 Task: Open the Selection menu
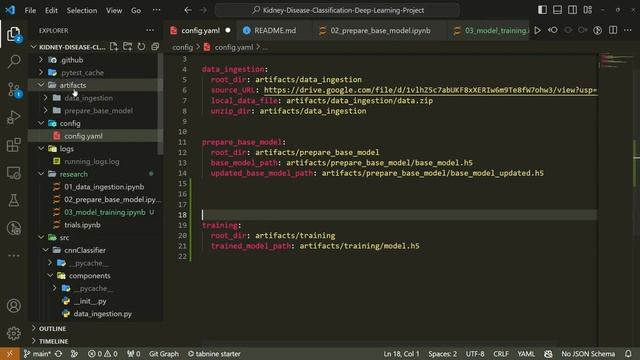coord(82,10)
